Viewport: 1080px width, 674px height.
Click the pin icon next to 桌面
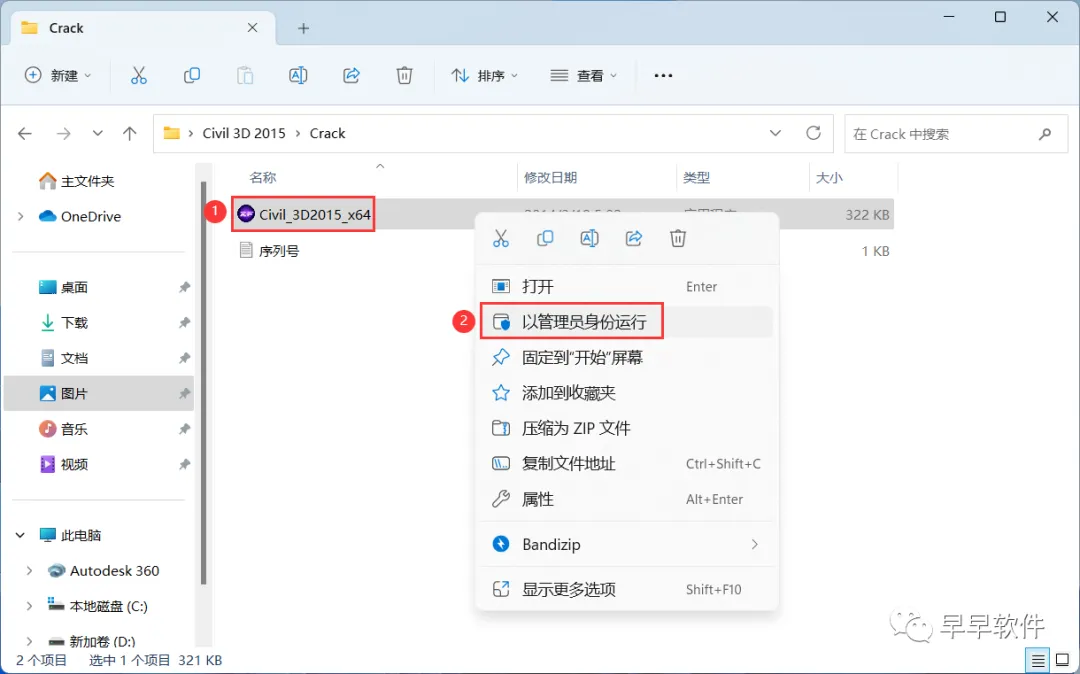pos(184,287)
